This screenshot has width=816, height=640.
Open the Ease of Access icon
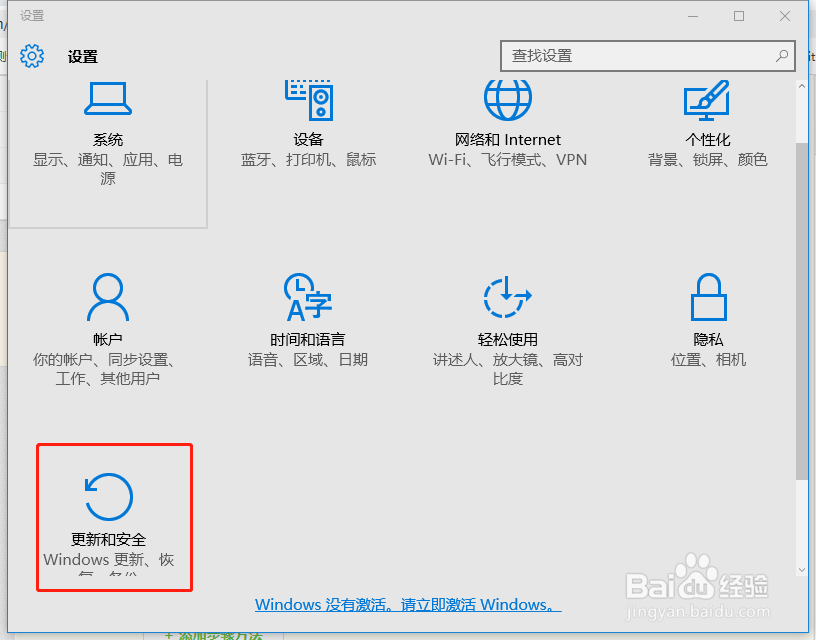507,297
